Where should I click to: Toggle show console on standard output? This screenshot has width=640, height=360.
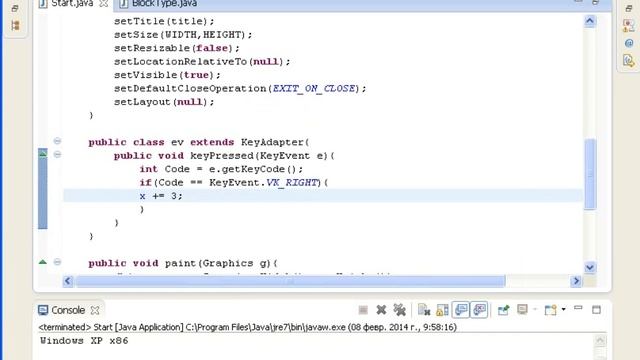pos(461,310)
